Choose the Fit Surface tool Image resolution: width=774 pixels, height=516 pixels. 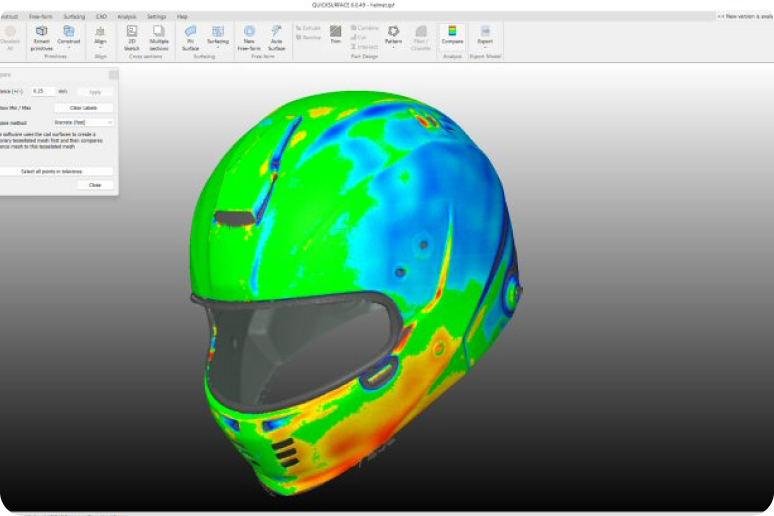click(x=190, y=36)
